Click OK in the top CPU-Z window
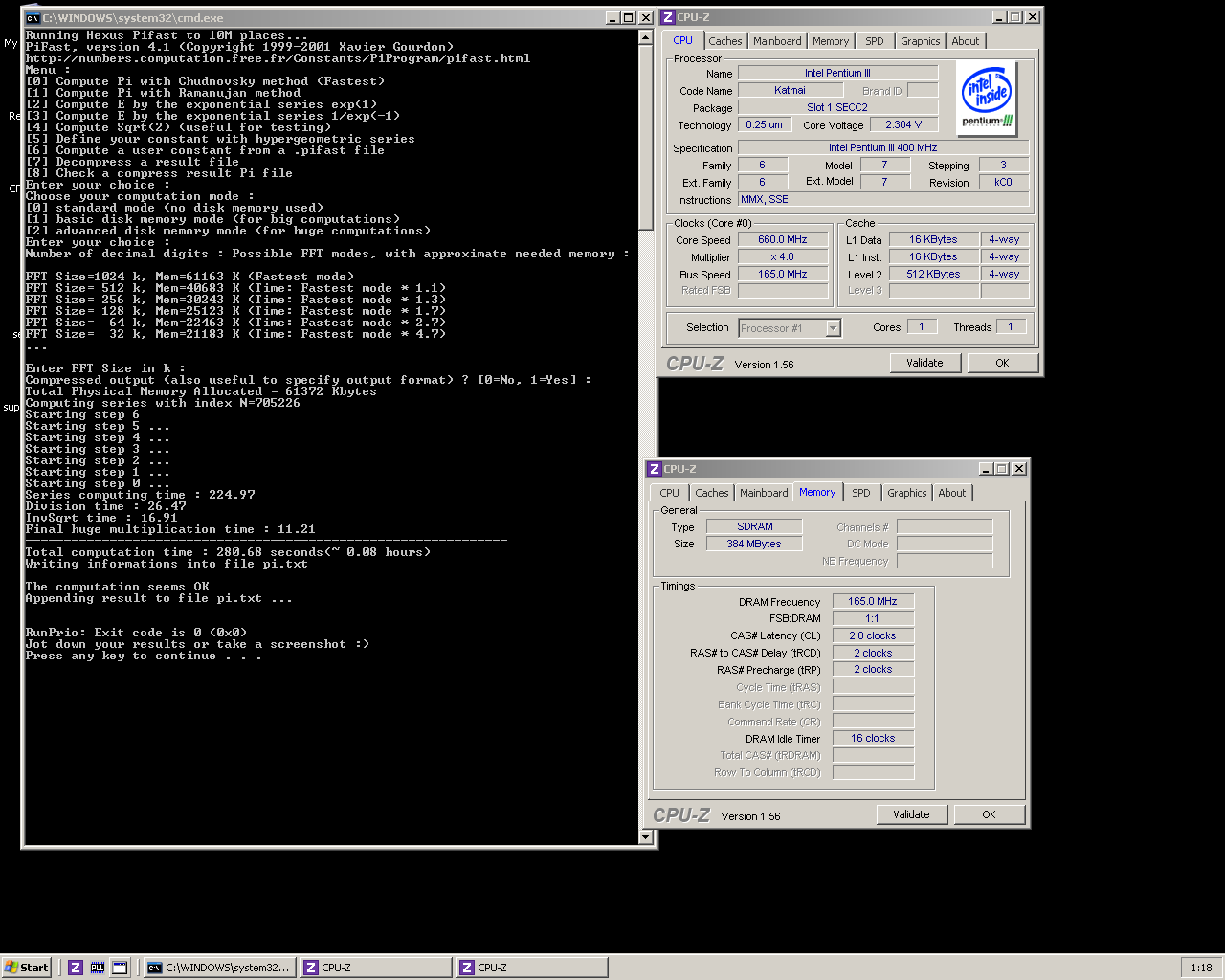Image resolution: width=1225 pixels, height=980 pixels. point(1002,363)
